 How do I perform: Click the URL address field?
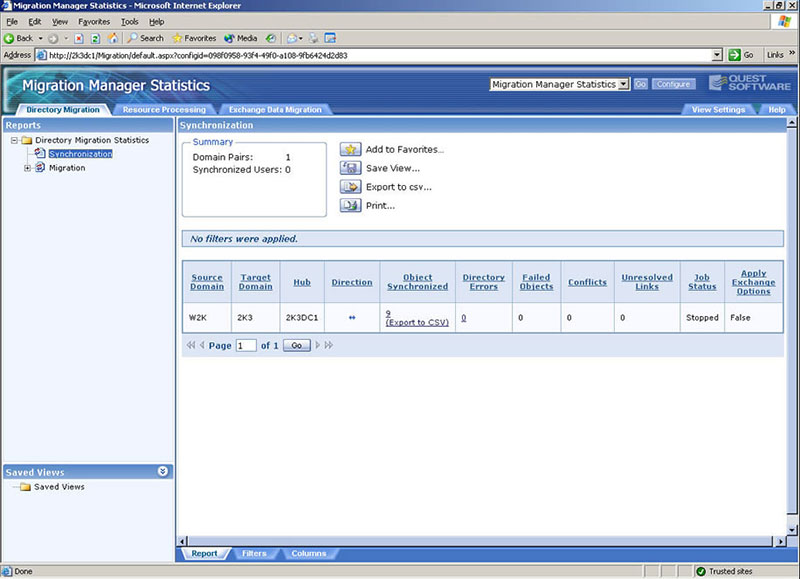pos(380,55)
